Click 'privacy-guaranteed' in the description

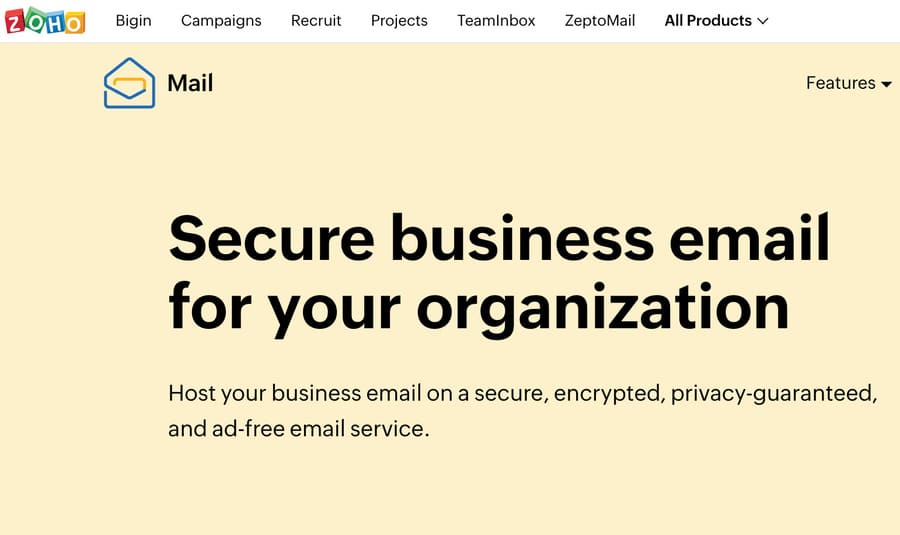tap(773, 393)
